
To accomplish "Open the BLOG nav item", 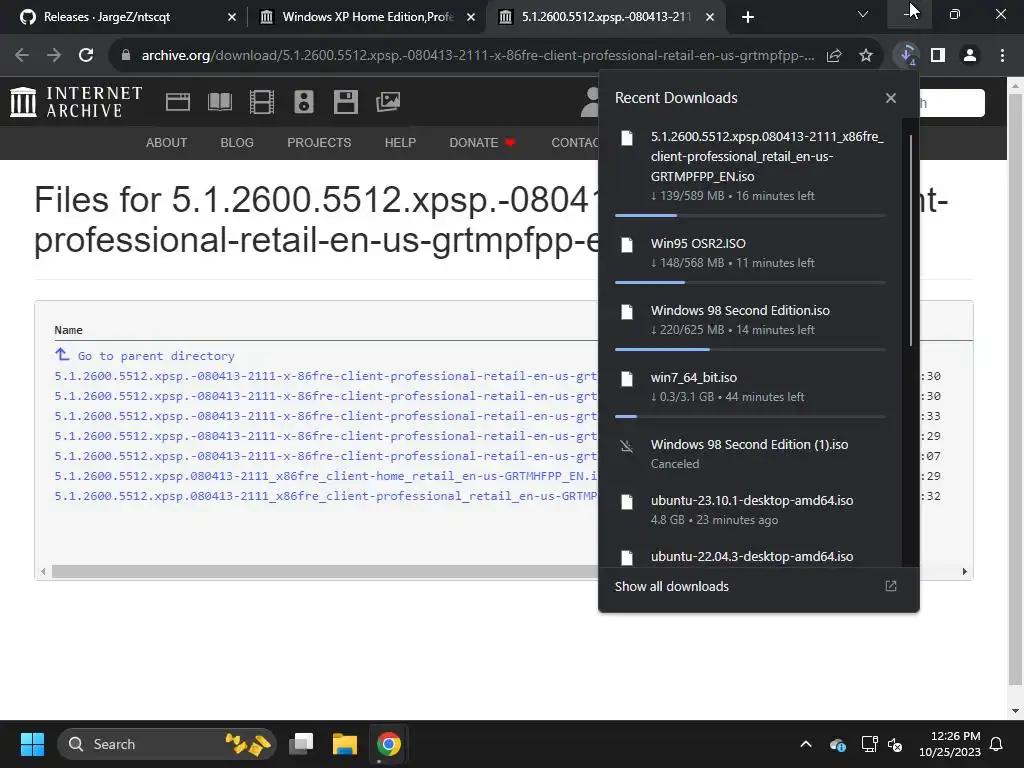I will 237,142.
